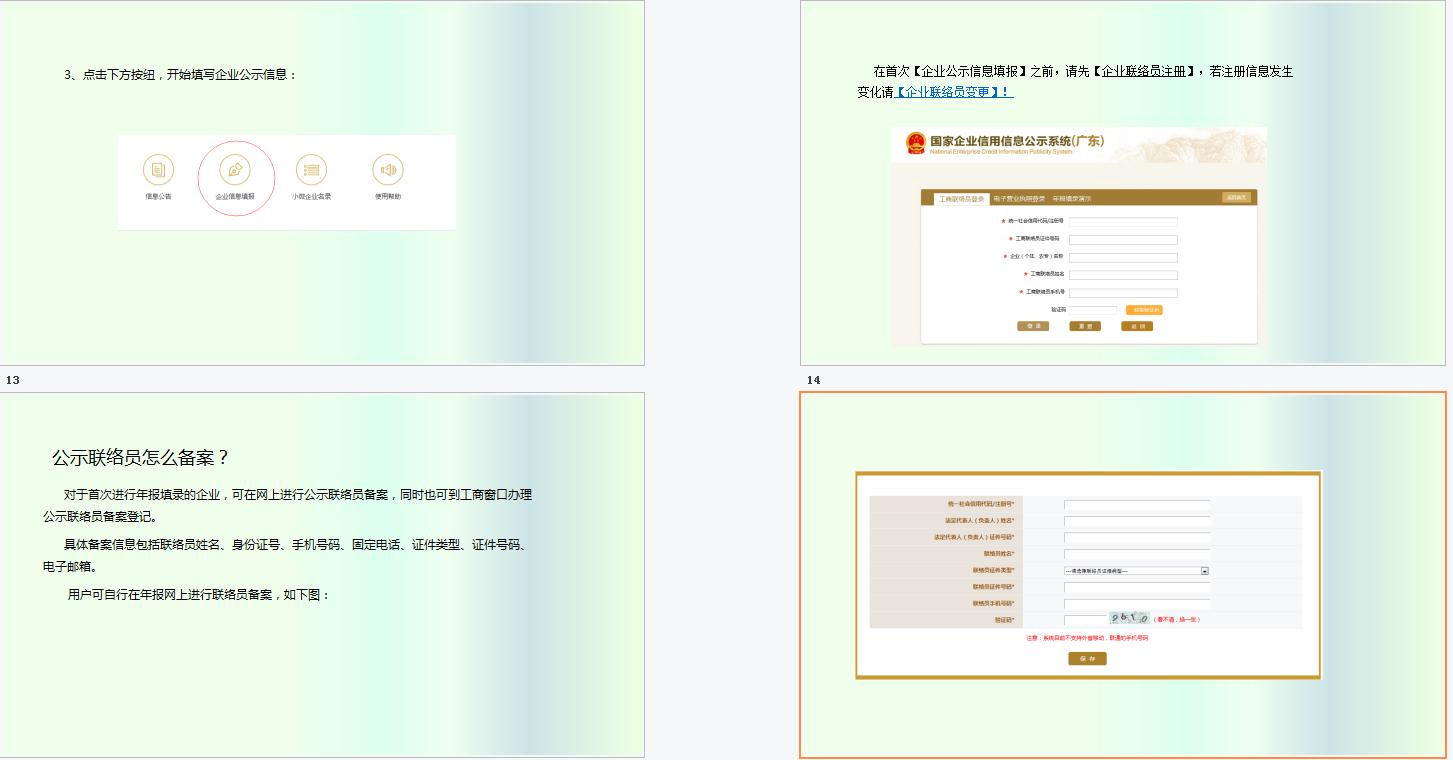Click the 统一社会信用代码 input field
The height and width of the screenshot is (760, 1453).
[x=1124, y=221]
